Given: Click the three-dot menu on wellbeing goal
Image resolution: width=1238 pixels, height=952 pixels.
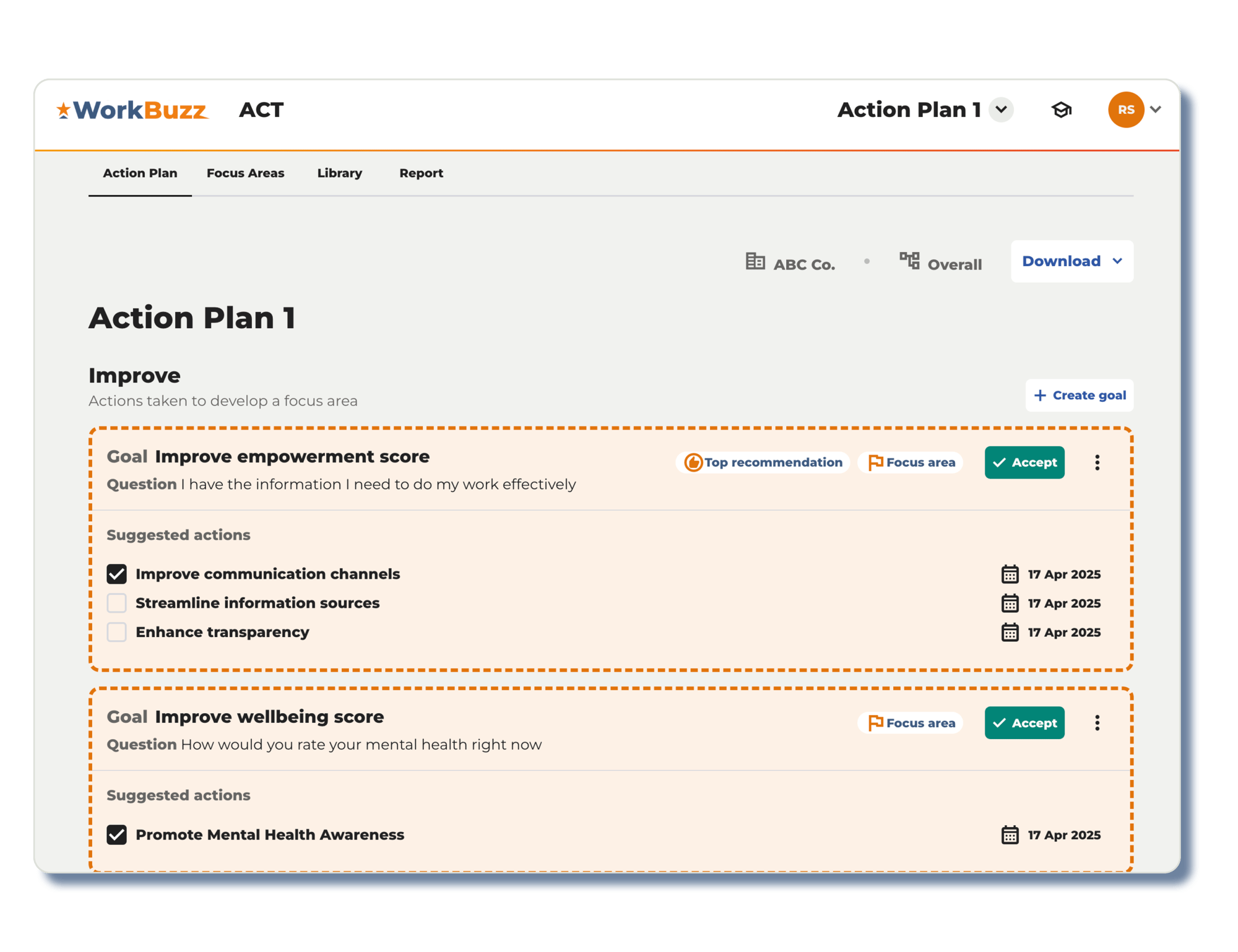Looking at the screenshot, I should tap(1096, 722).
